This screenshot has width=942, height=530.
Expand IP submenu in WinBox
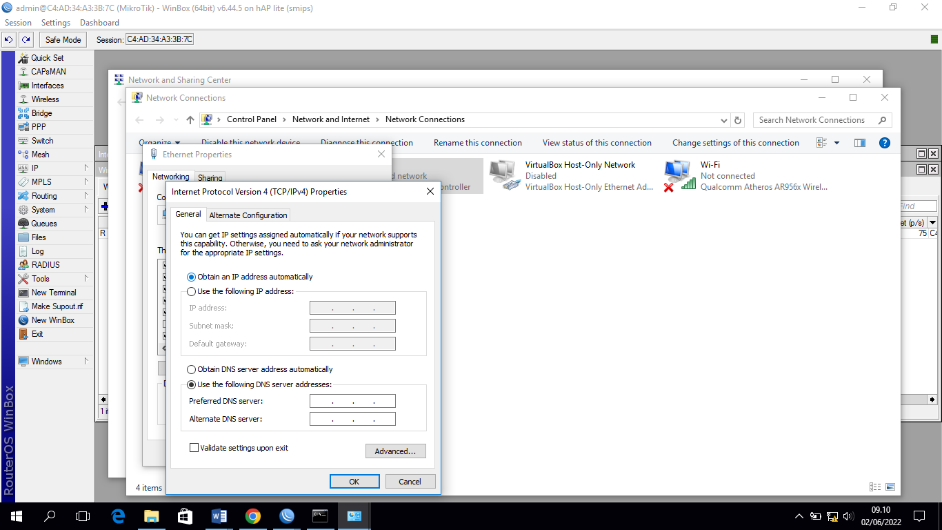(86, 168)
